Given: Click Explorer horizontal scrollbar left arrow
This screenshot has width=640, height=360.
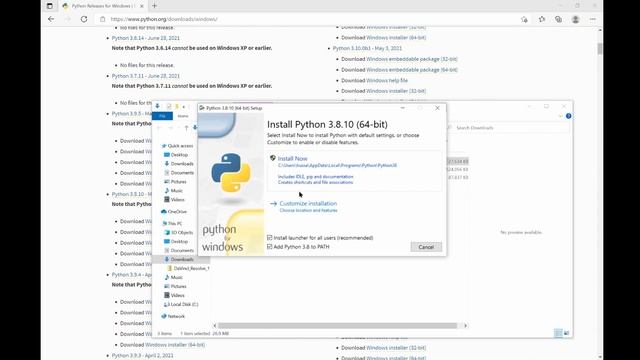Looking at the screenshot, I should click(215, 326).
